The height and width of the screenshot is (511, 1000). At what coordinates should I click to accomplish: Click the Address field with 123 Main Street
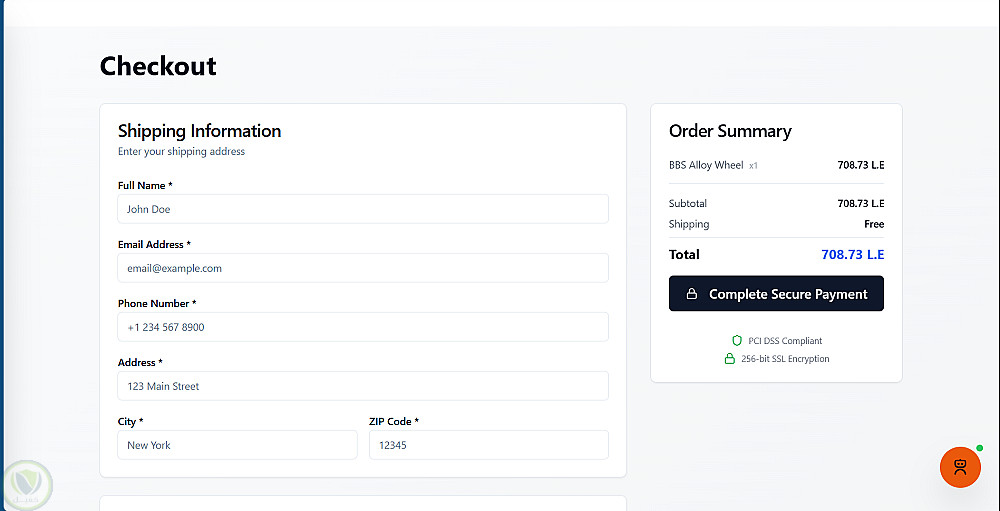[362, 386]
